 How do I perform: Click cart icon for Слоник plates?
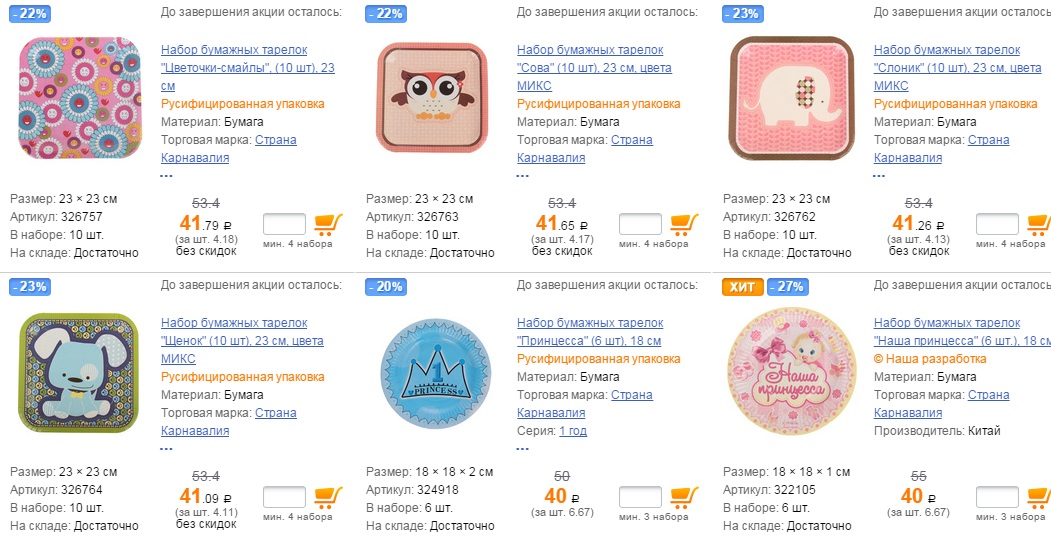(x=1039, y=224)
